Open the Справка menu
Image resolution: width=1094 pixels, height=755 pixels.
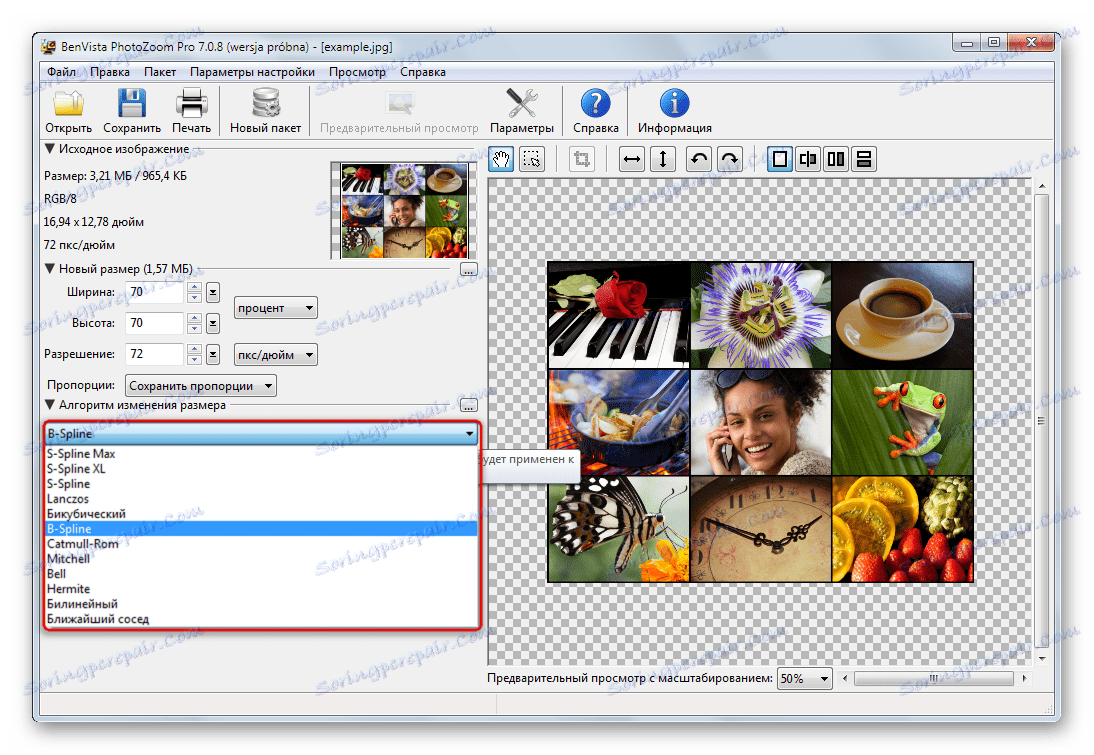423,72
